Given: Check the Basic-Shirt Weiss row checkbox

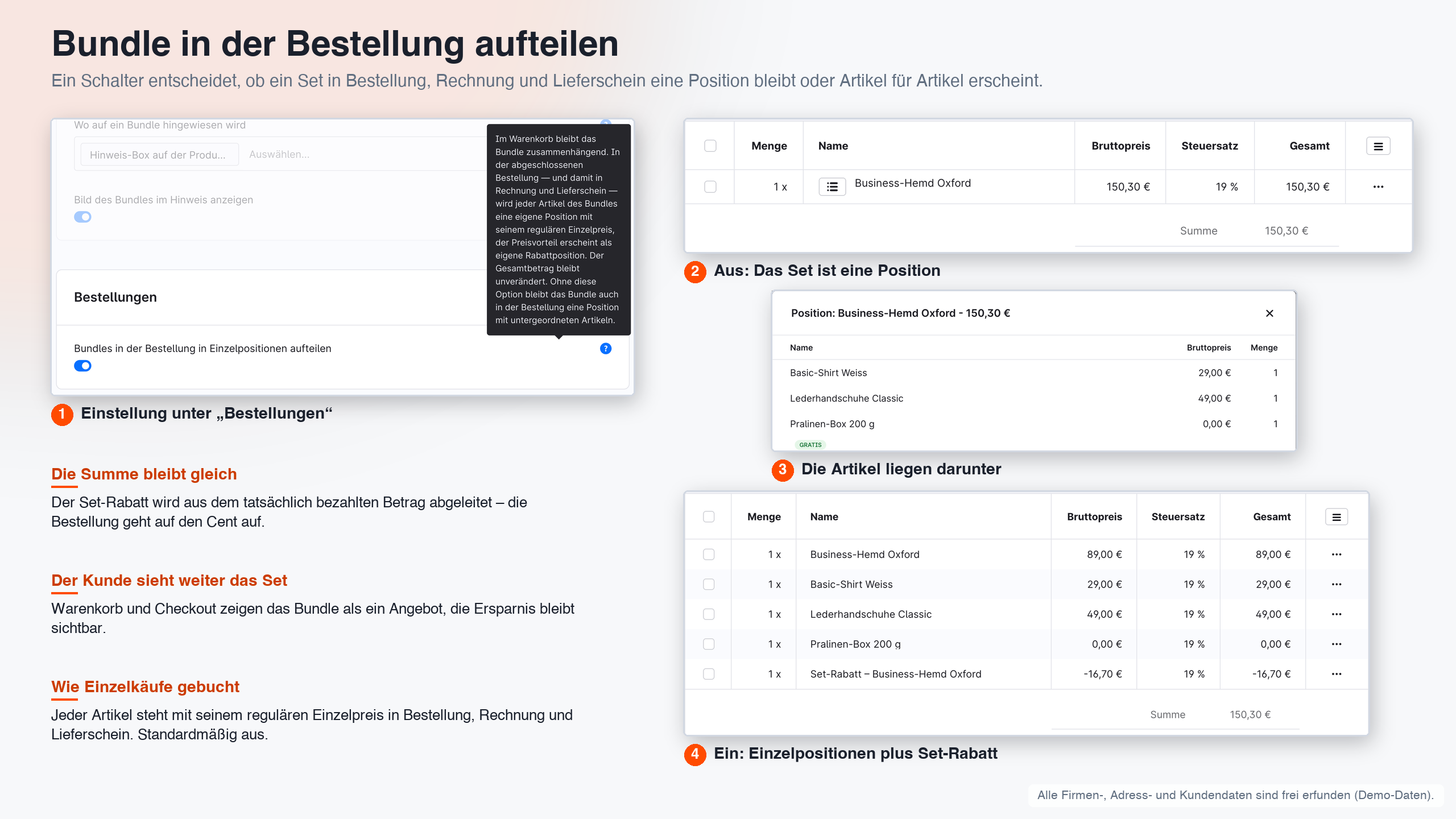Looking at the screenshot, I should click(x=709, y=584).
